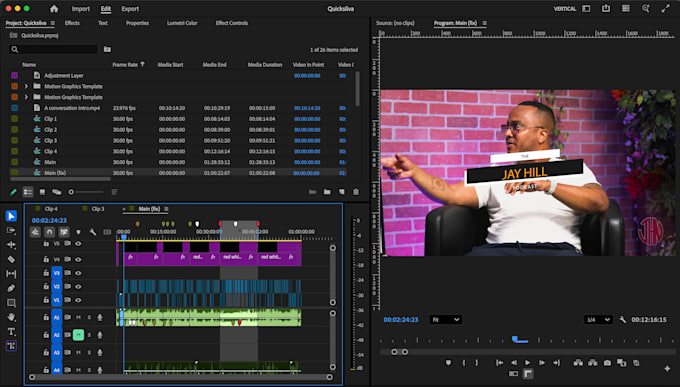Toggle V2 track output eye

pos(78,286)
